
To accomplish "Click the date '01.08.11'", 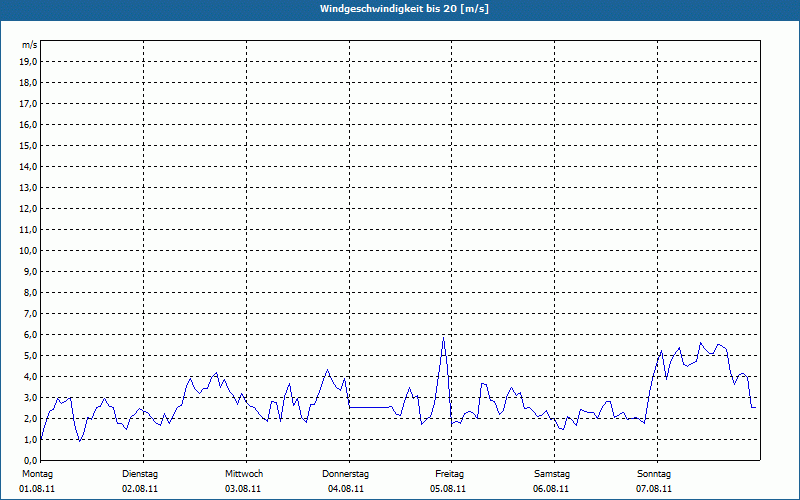I will tap(37, 489).
